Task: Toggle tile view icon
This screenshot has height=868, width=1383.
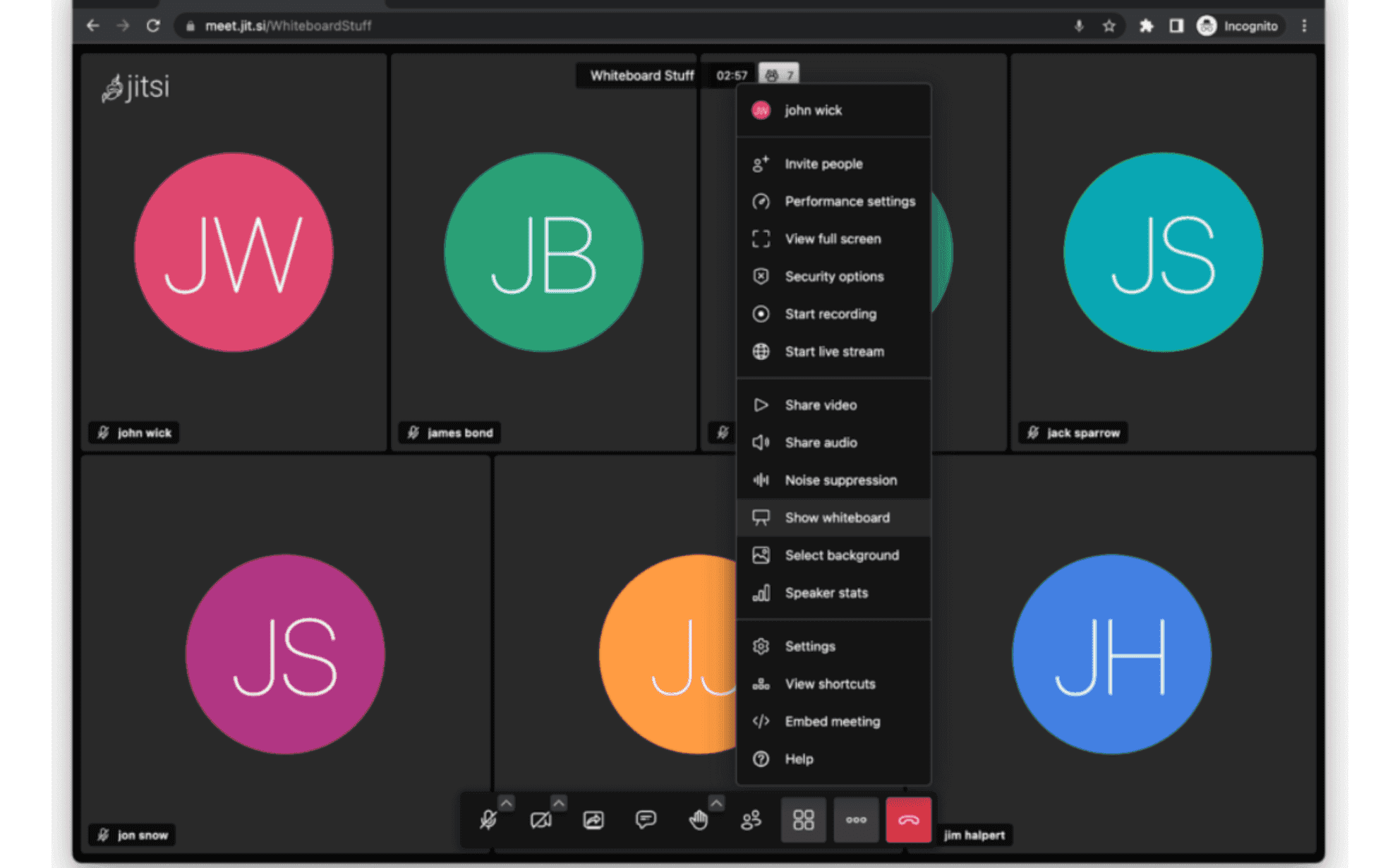Action: [803, 820]
